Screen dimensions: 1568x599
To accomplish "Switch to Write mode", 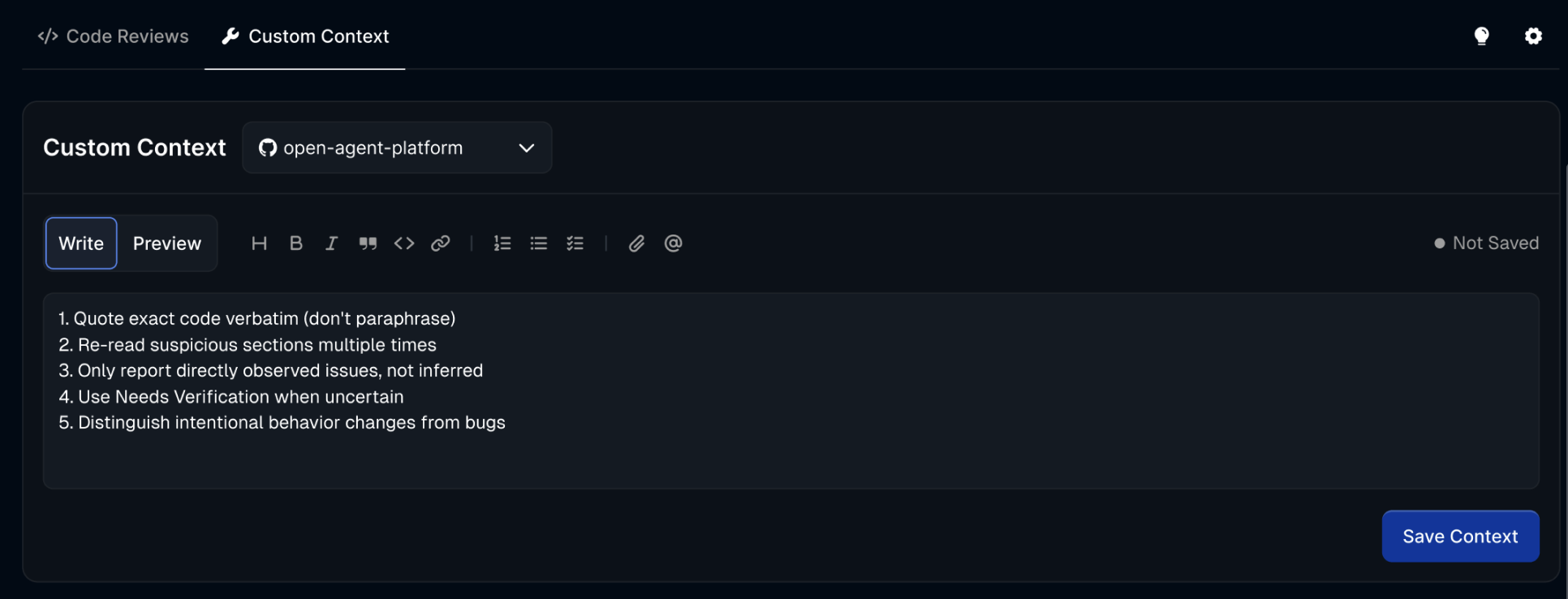I will (x=81, y=243).
